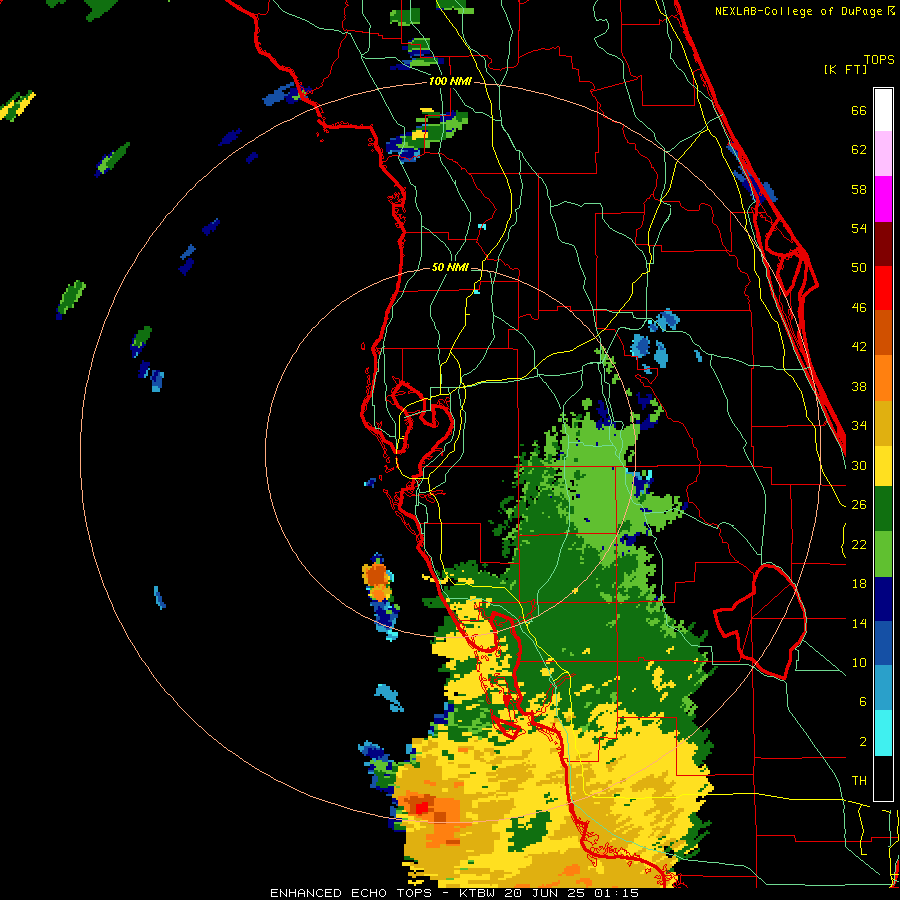Click the 100 NMI range ring label

pyautogui.click(x=450, y=82)
